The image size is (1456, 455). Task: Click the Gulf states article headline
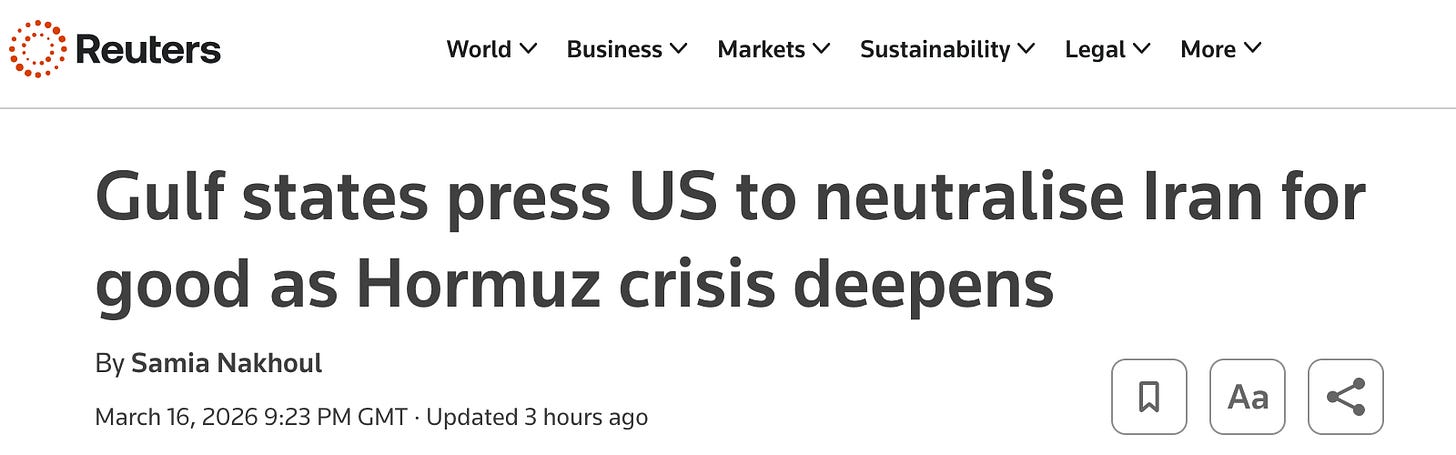pyautogui.click(x=730, y=240)
